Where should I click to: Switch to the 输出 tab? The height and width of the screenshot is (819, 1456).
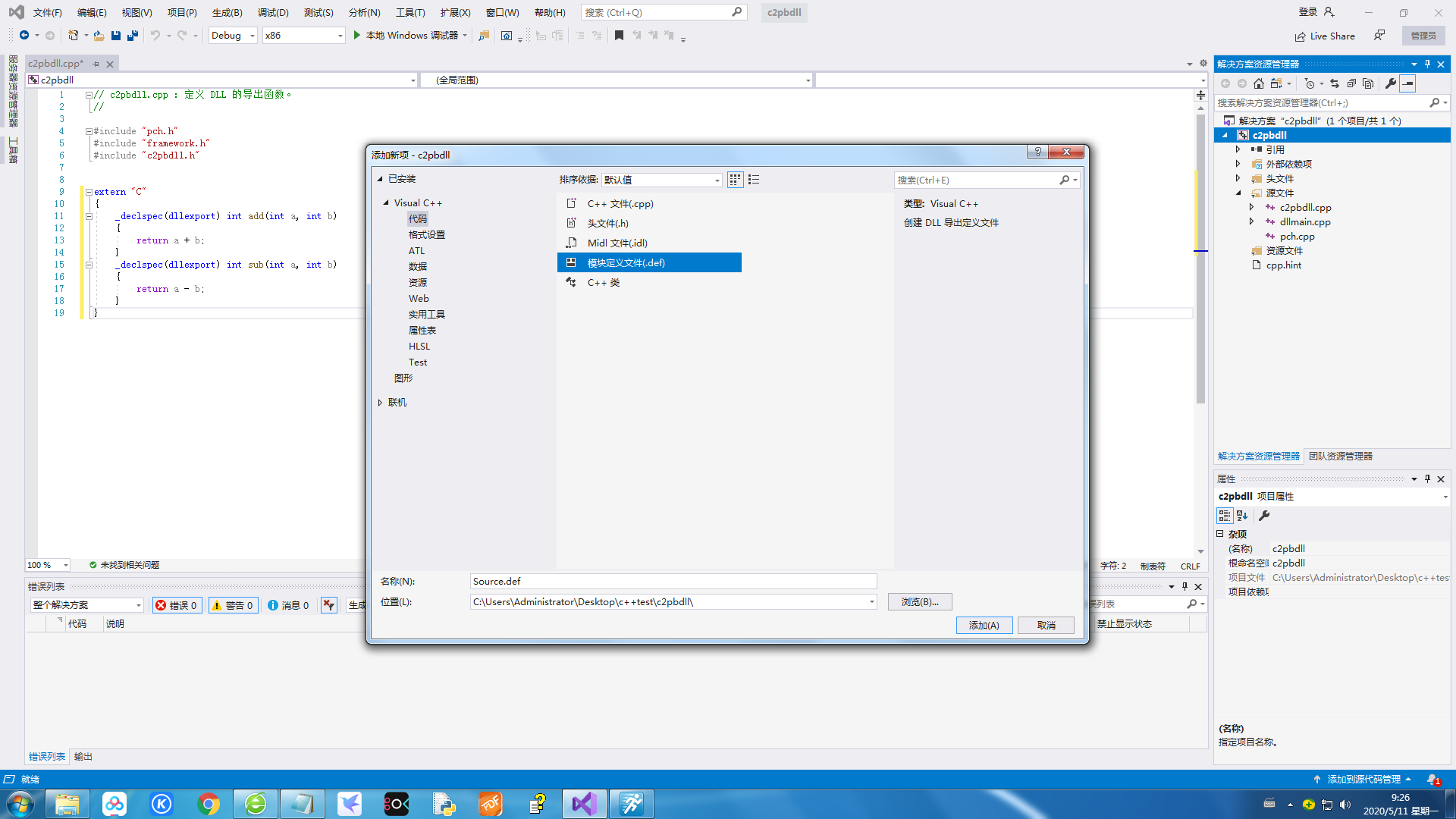(x=83, y=756)
